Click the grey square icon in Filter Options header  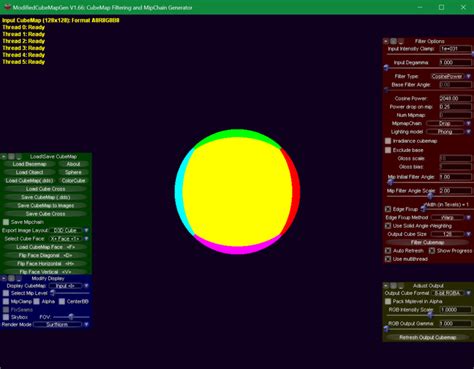click(393, 41)
